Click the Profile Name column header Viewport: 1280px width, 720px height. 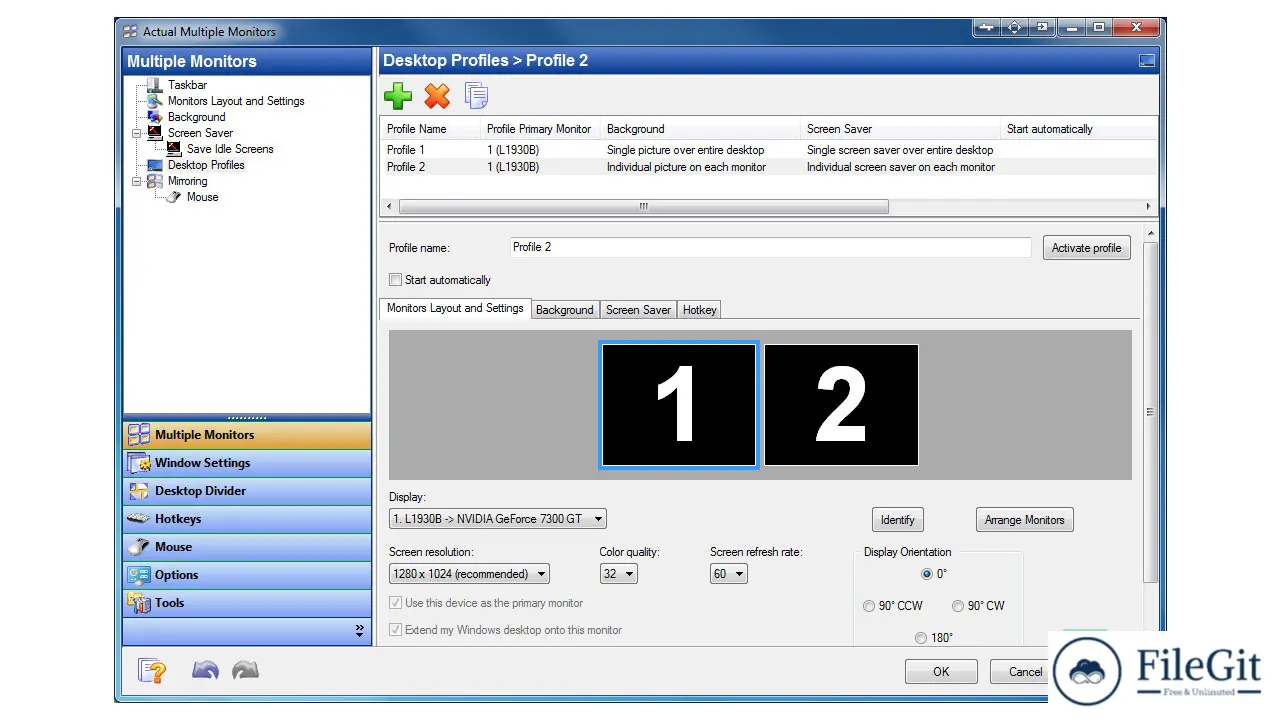[430, 129]
